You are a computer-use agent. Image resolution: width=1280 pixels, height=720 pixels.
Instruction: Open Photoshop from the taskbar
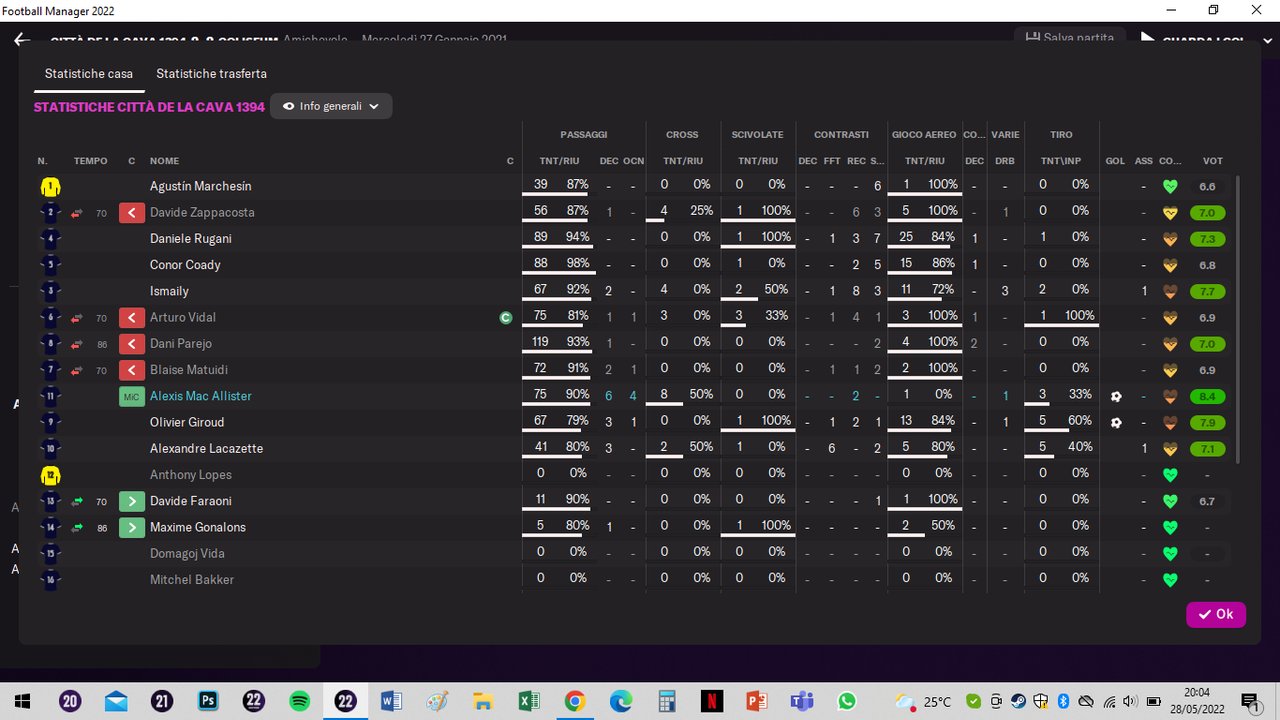pyautogui.click(x=208, y=701)
